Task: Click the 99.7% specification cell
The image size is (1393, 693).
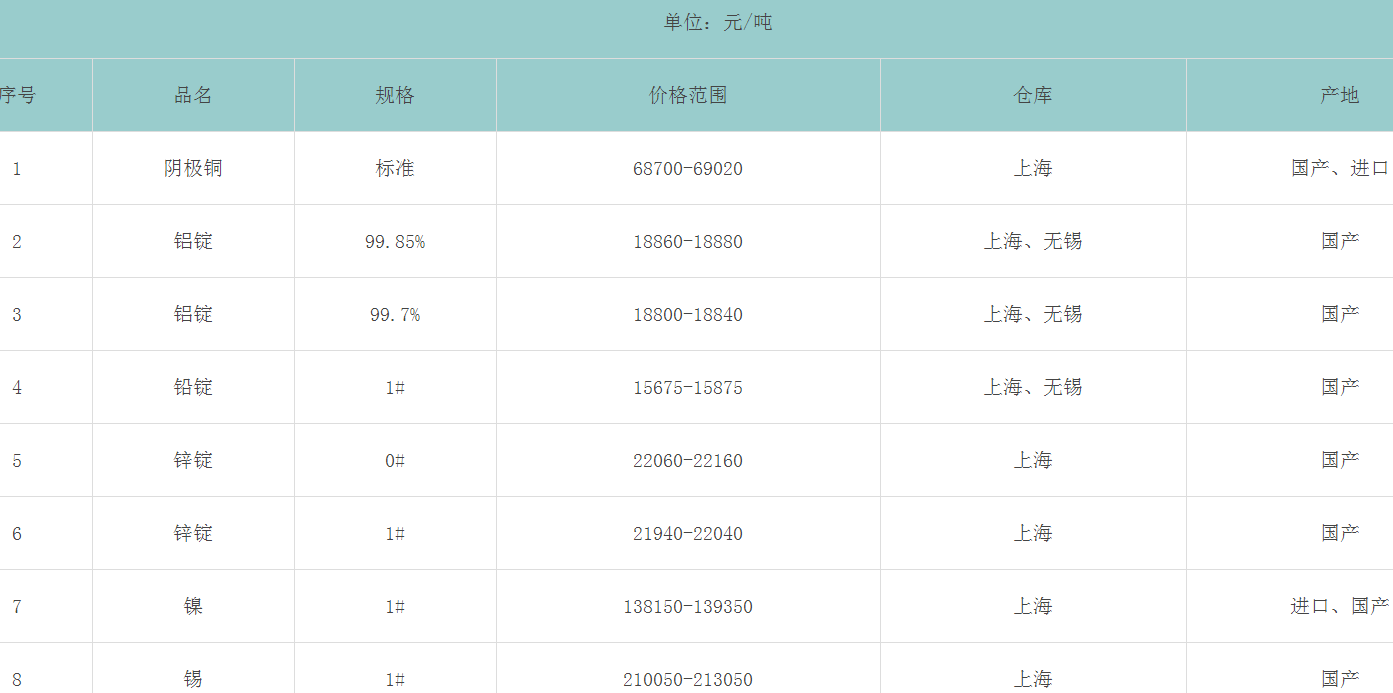Action: pyautogui.click(x=395, y=315)
